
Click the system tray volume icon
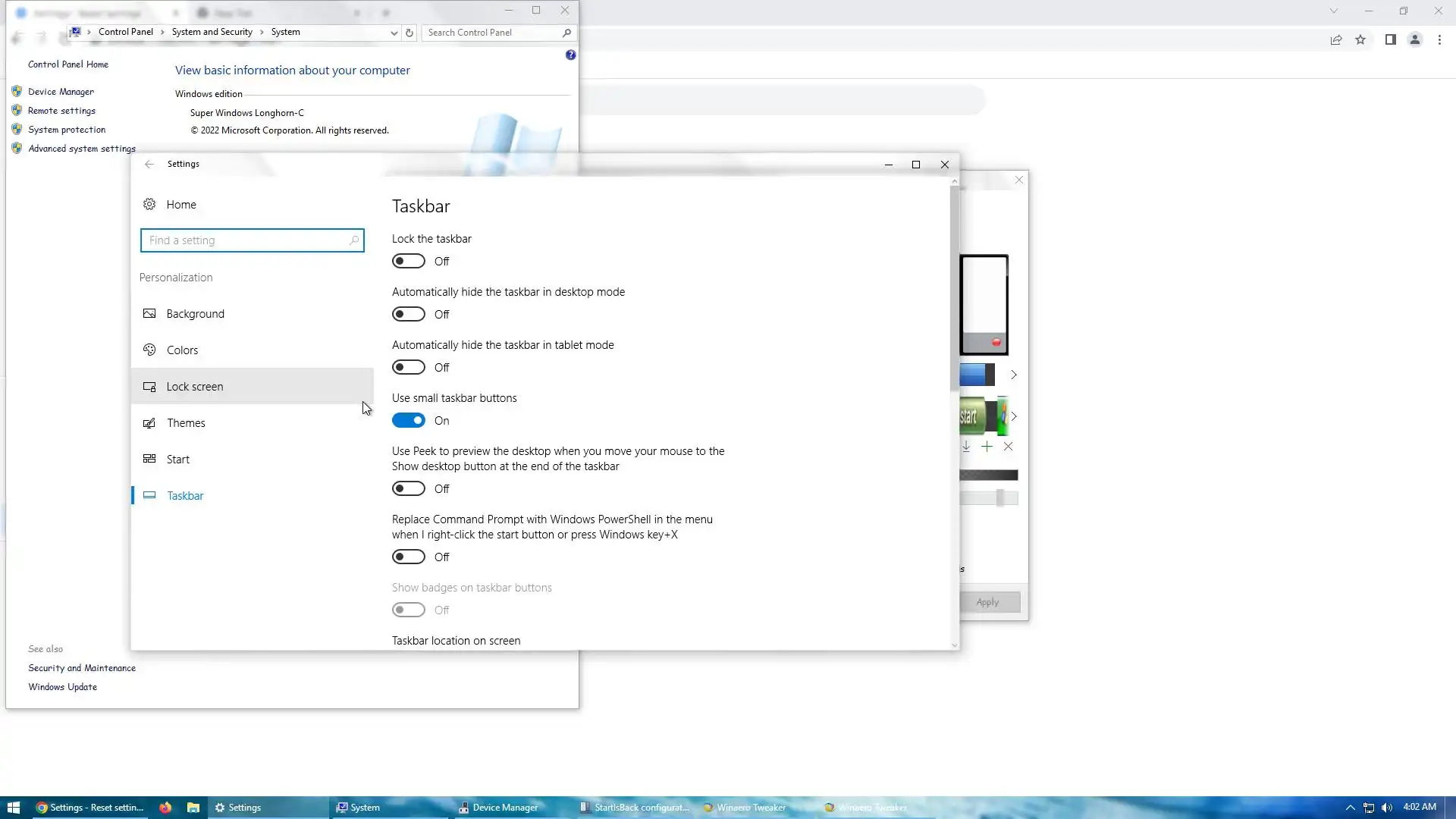click(x=1387, y=808)
